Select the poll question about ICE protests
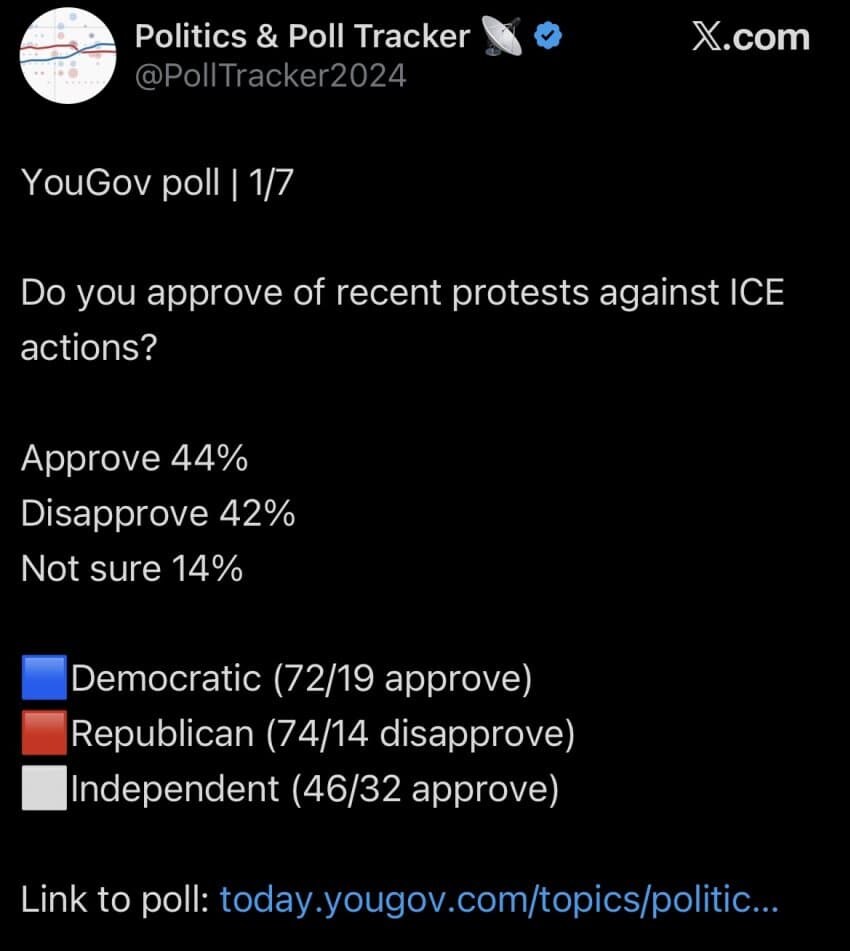The image size is (850, 951). pos(400,320)
